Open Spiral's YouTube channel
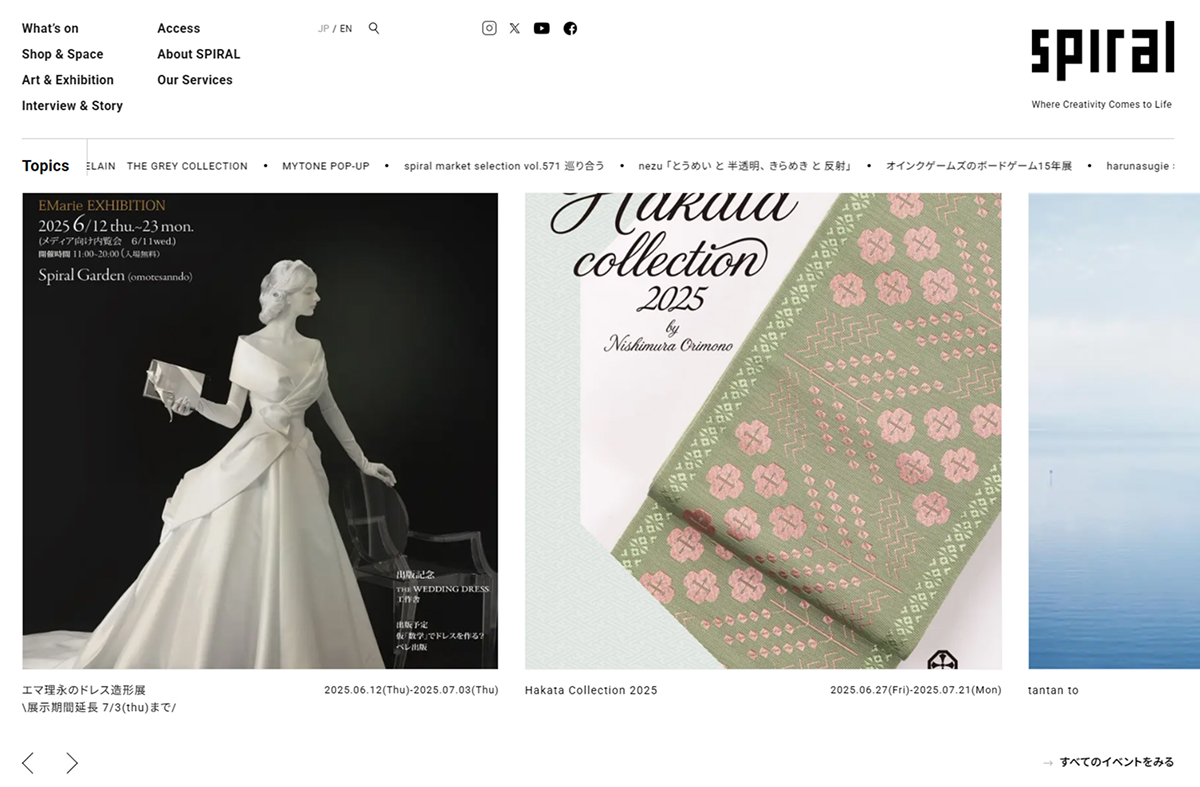The height and width of the screenshot is (787, 1200). pos(541,28)
